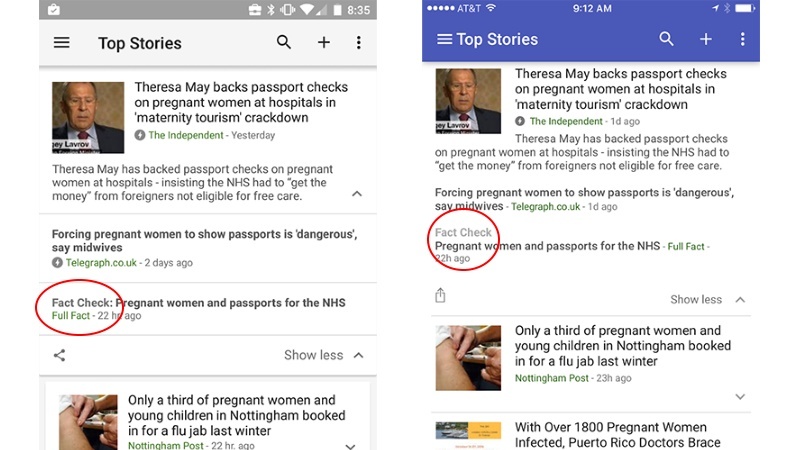Viewport: 800px width, 450px height.
Task: Tap plus icon in blue iOS header
Action: 706,39
